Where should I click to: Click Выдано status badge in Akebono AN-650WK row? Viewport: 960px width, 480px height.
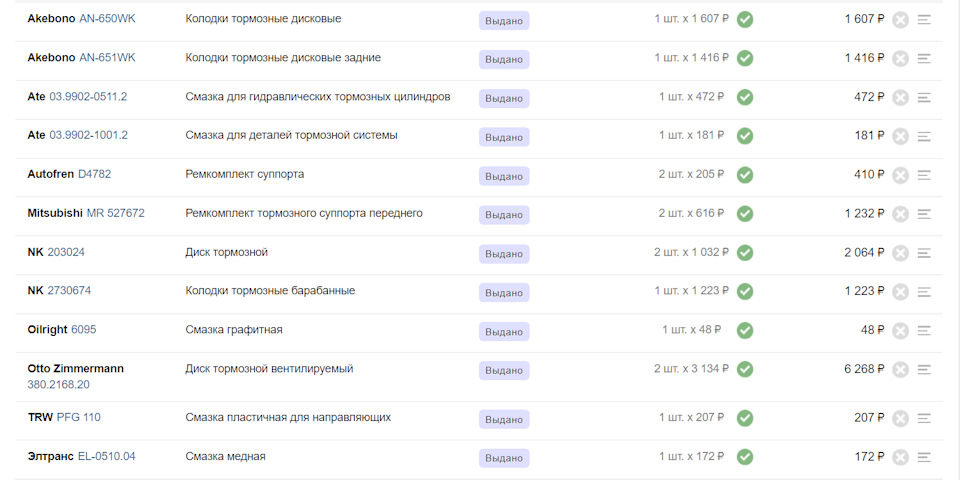point(504,20)
